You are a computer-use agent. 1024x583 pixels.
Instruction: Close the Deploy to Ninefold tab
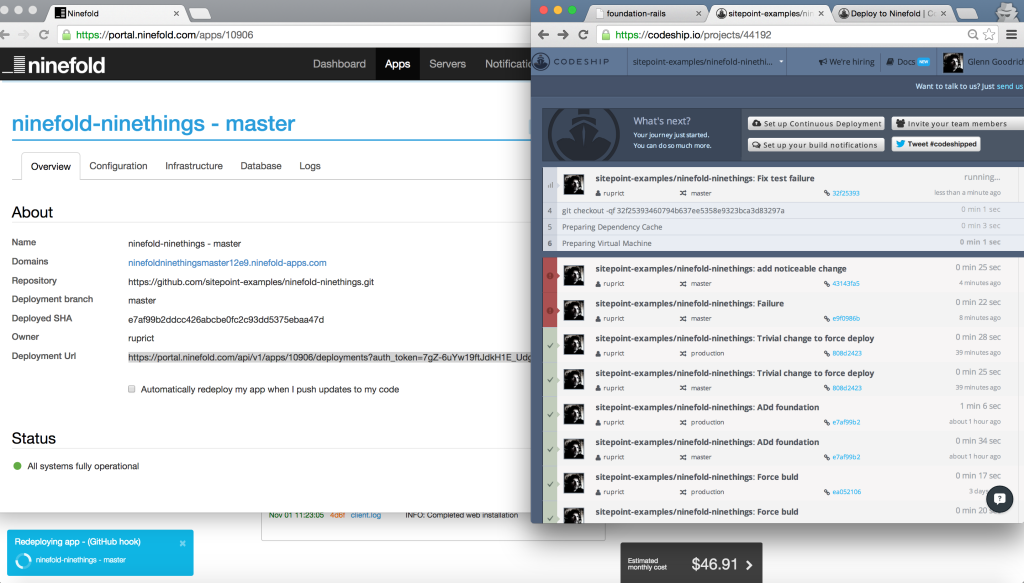[x=943, y=13]
